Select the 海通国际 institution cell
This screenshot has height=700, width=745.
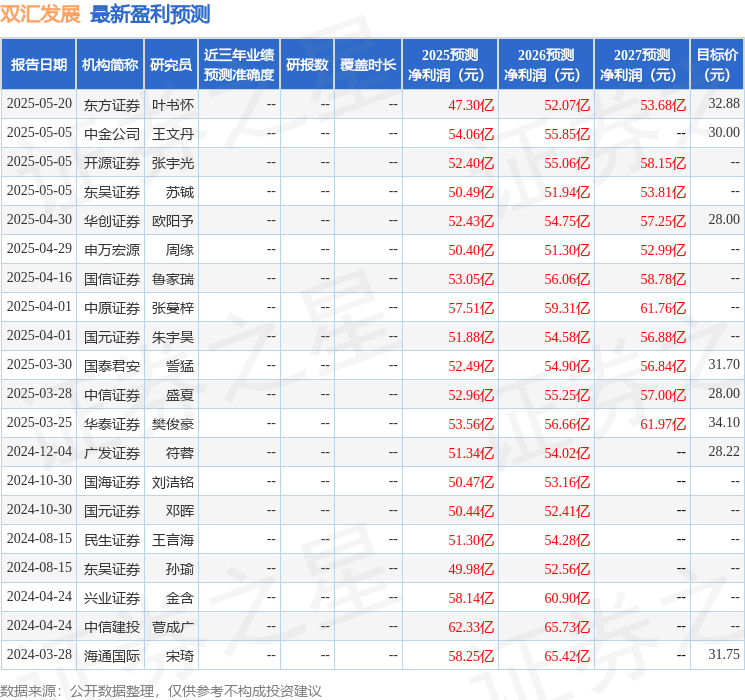coord(112,656)
